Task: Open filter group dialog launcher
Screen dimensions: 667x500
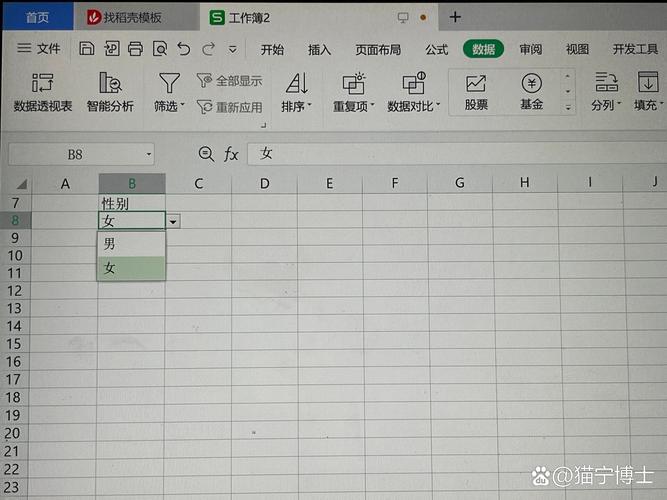Action: [264, 125]
